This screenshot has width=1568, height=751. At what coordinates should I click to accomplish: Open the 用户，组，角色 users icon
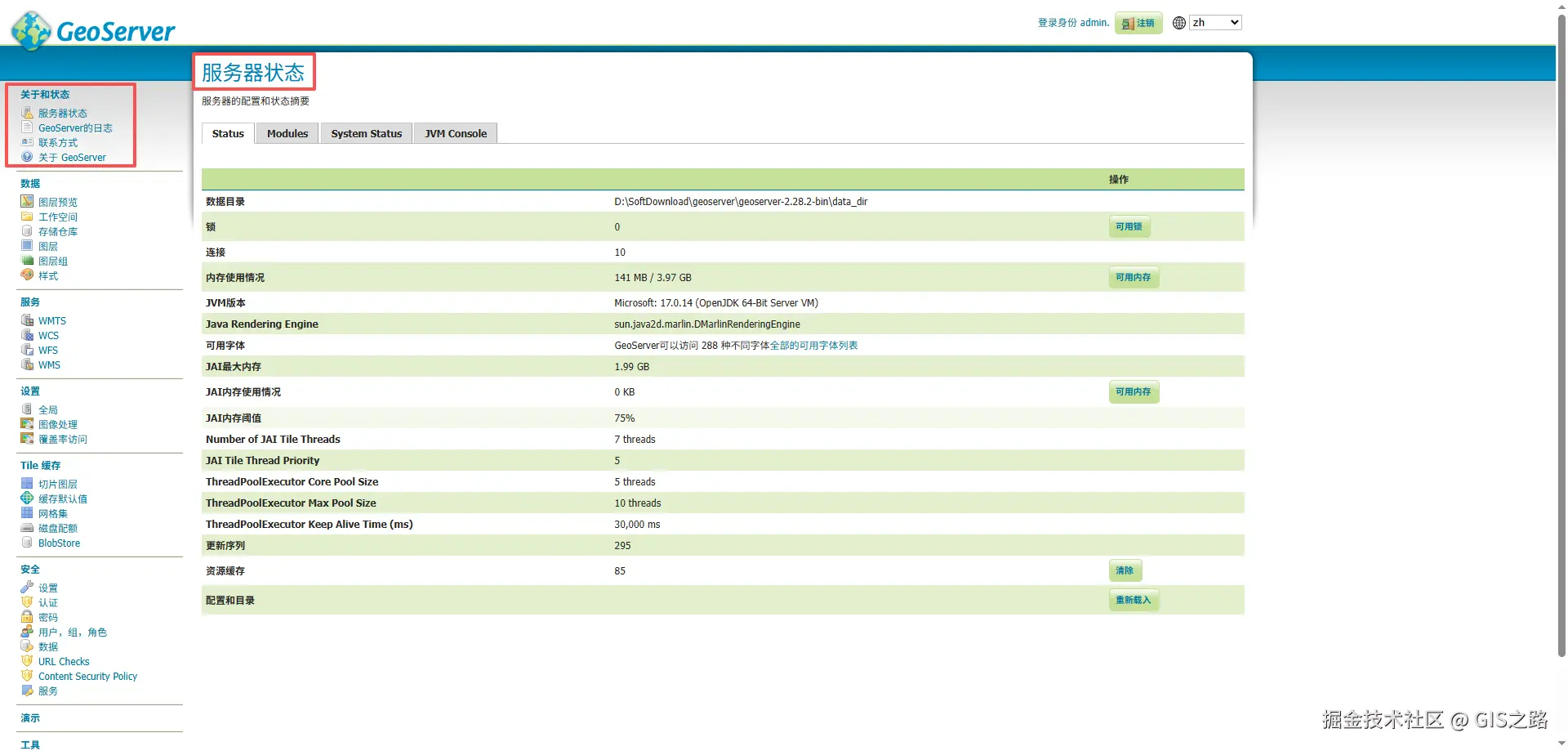tap(27, 632)
